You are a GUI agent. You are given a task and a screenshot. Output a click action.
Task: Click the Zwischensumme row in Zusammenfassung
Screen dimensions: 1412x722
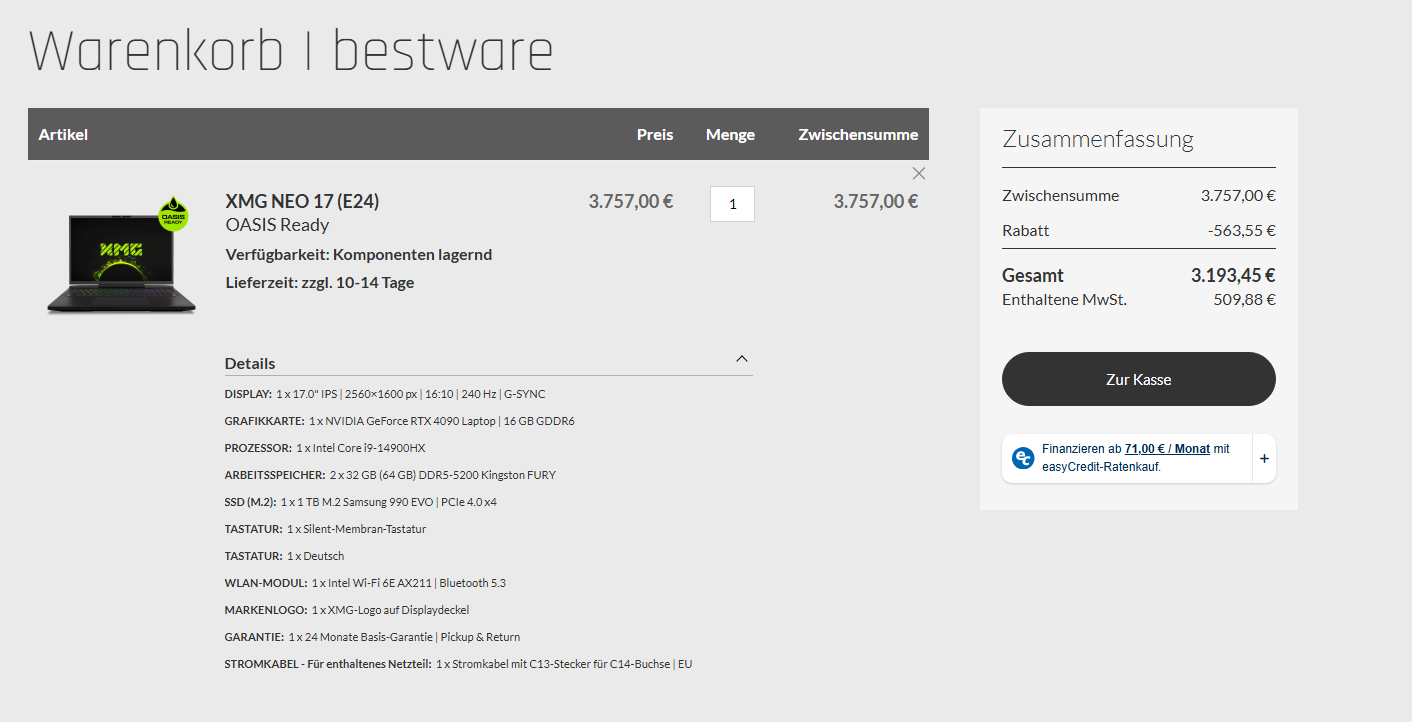(1139, 196)
